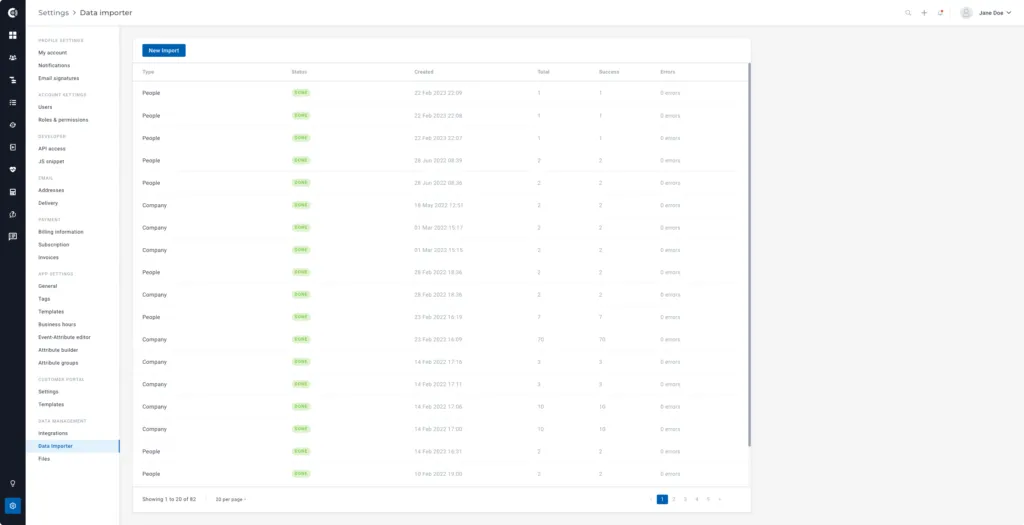Open the notifications bell with red dot
This screenshot has height=525, width=1024.
(940, 12)
